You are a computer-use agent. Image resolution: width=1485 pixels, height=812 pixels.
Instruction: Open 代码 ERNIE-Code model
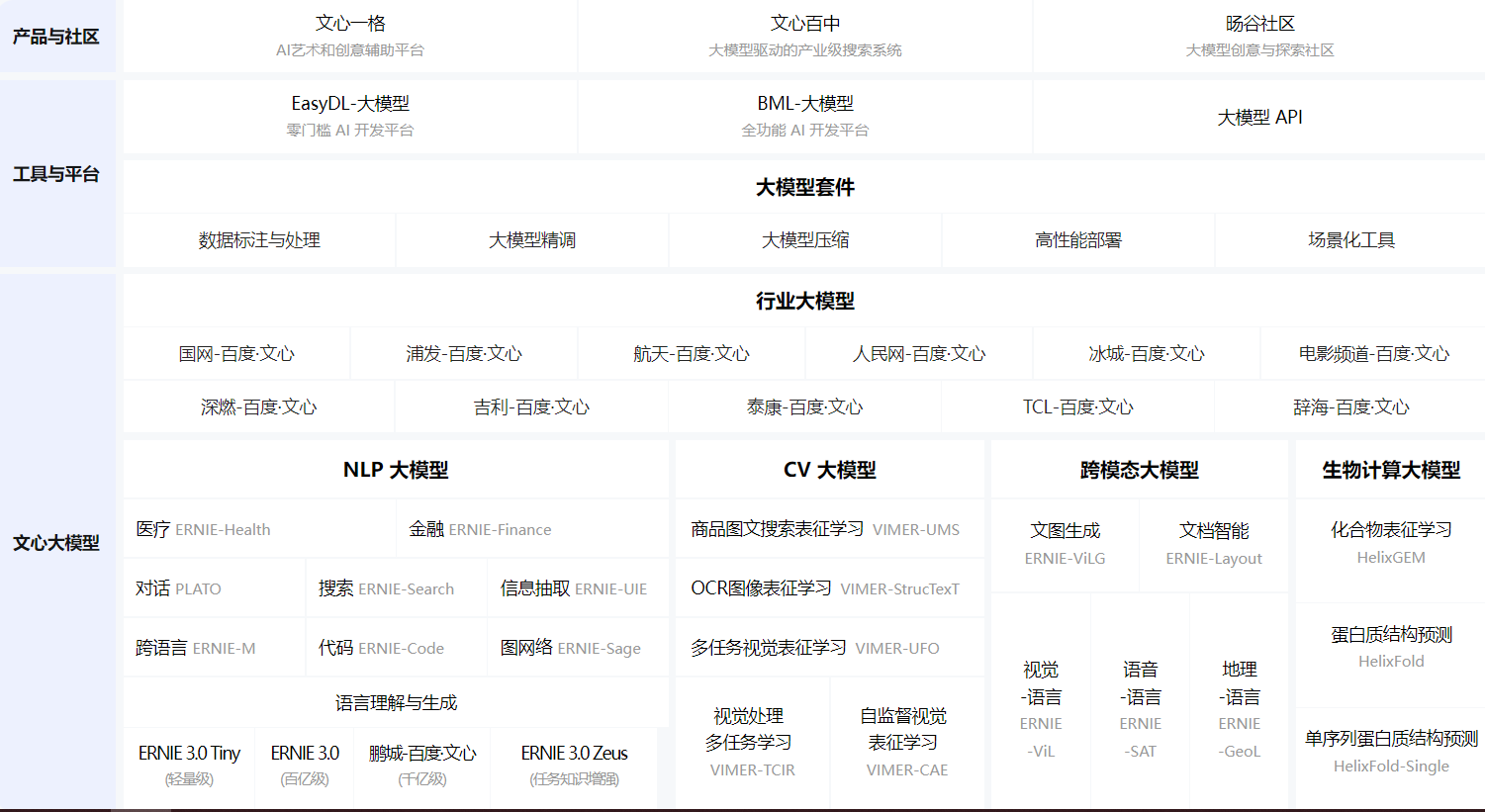[x=396, y=648]
